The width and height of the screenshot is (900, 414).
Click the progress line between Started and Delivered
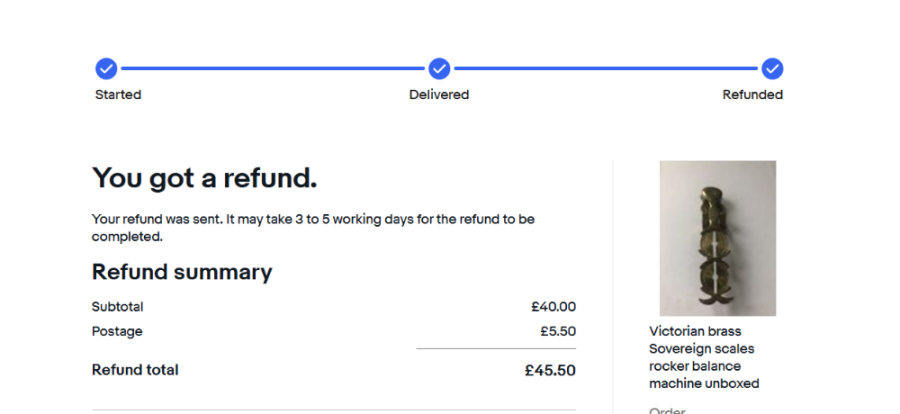click(x=272, y=68)
